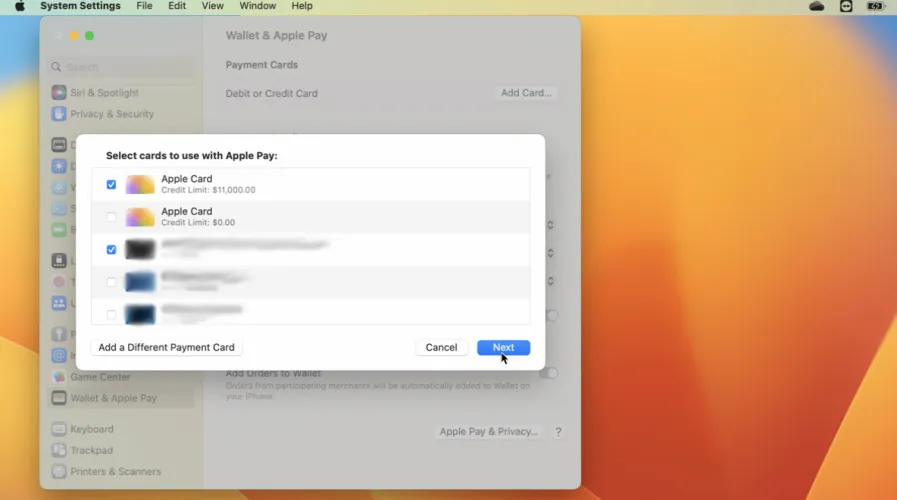Check Apple Card with $0.00 limit
Viewport: 897px width, 500px height.
click(111, 217)
